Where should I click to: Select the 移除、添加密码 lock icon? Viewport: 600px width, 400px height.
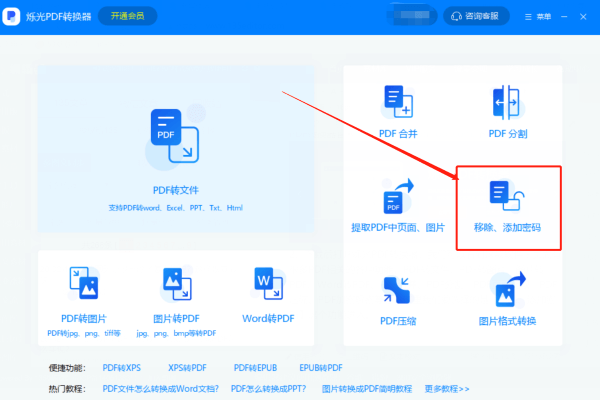[507, 195]
